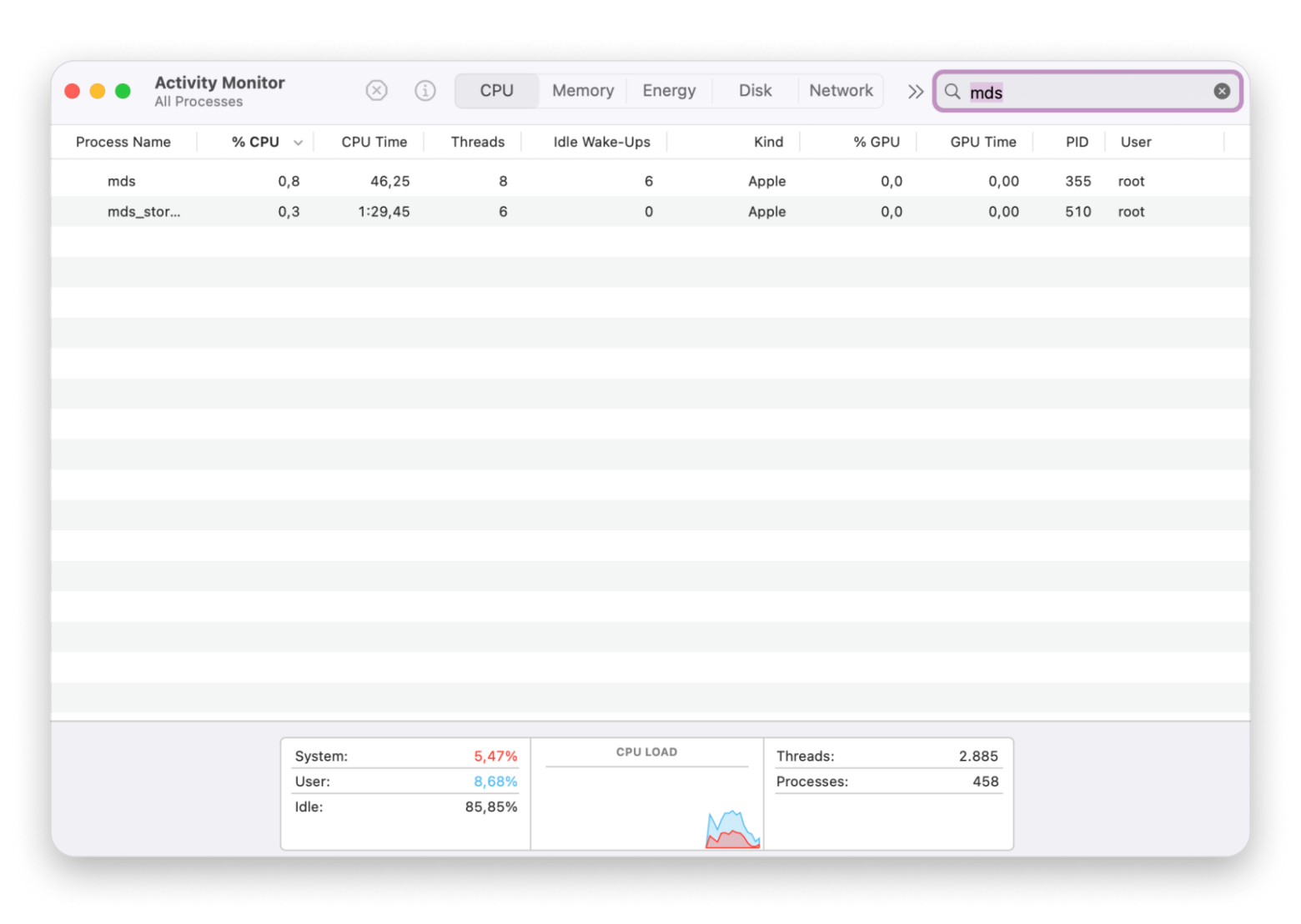Clear the mds search text
This screenshot has height=924, width=1301.
(1222, 91)
